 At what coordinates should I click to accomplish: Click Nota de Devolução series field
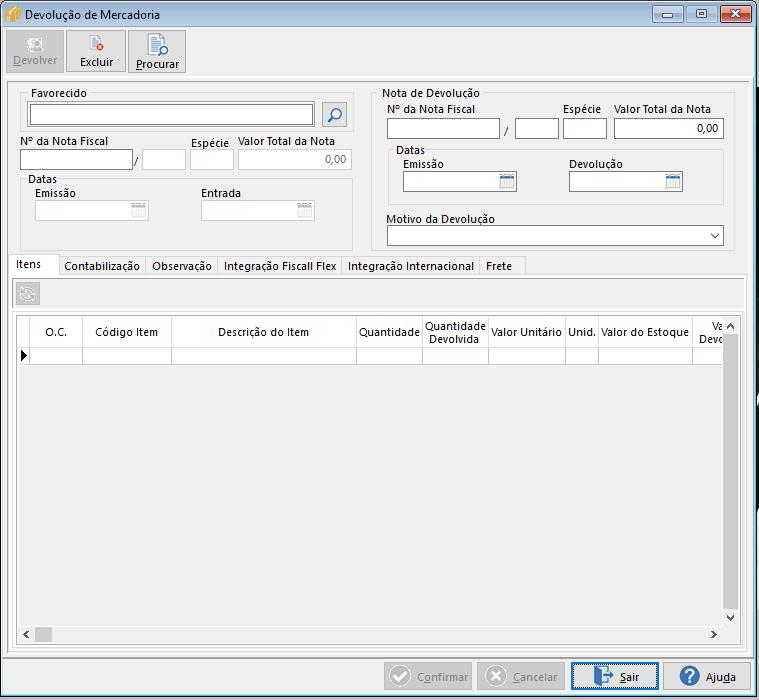click(x=536, y=129)
